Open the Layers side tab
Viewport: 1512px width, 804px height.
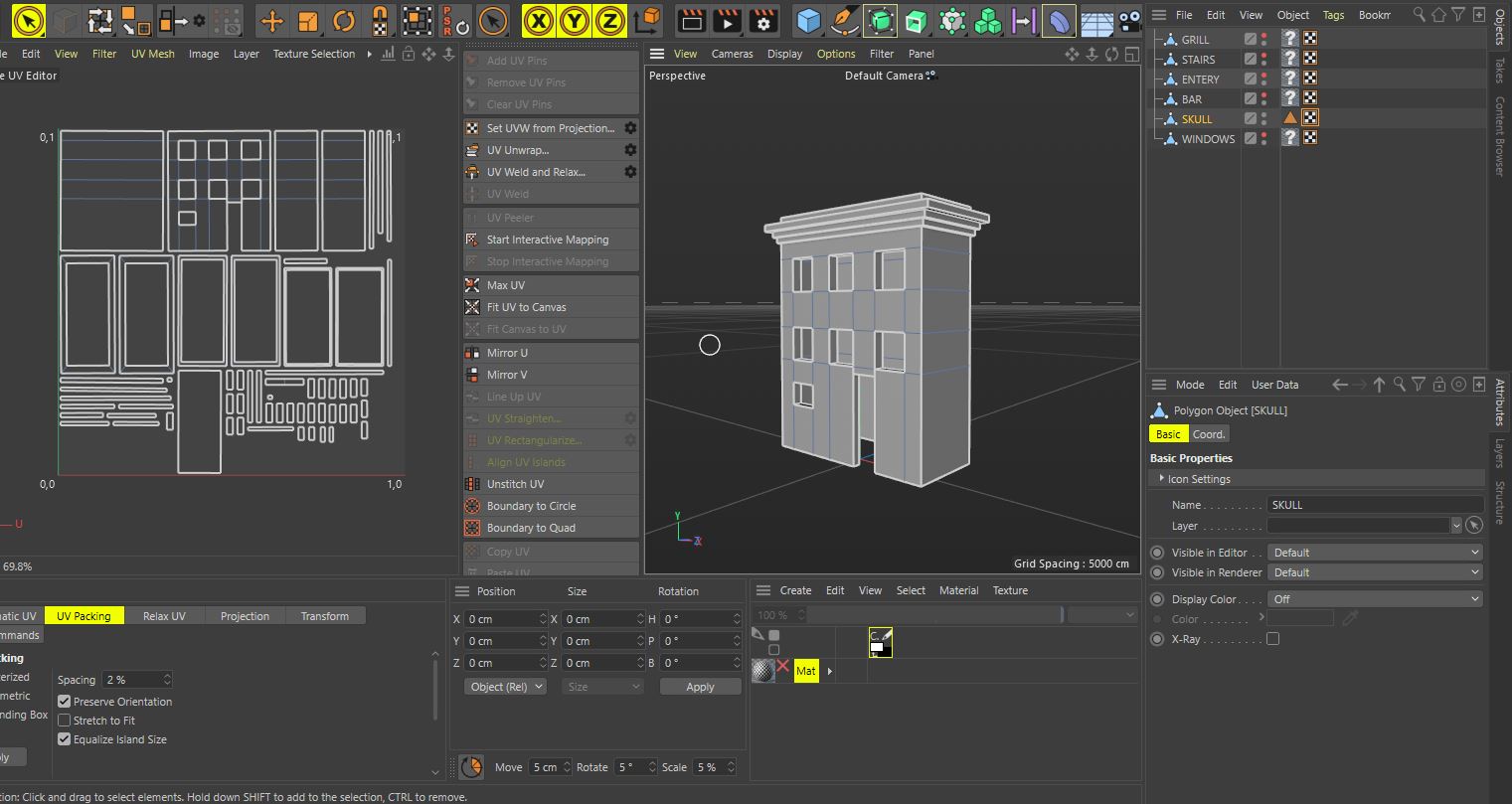[x=1500, y=452]
